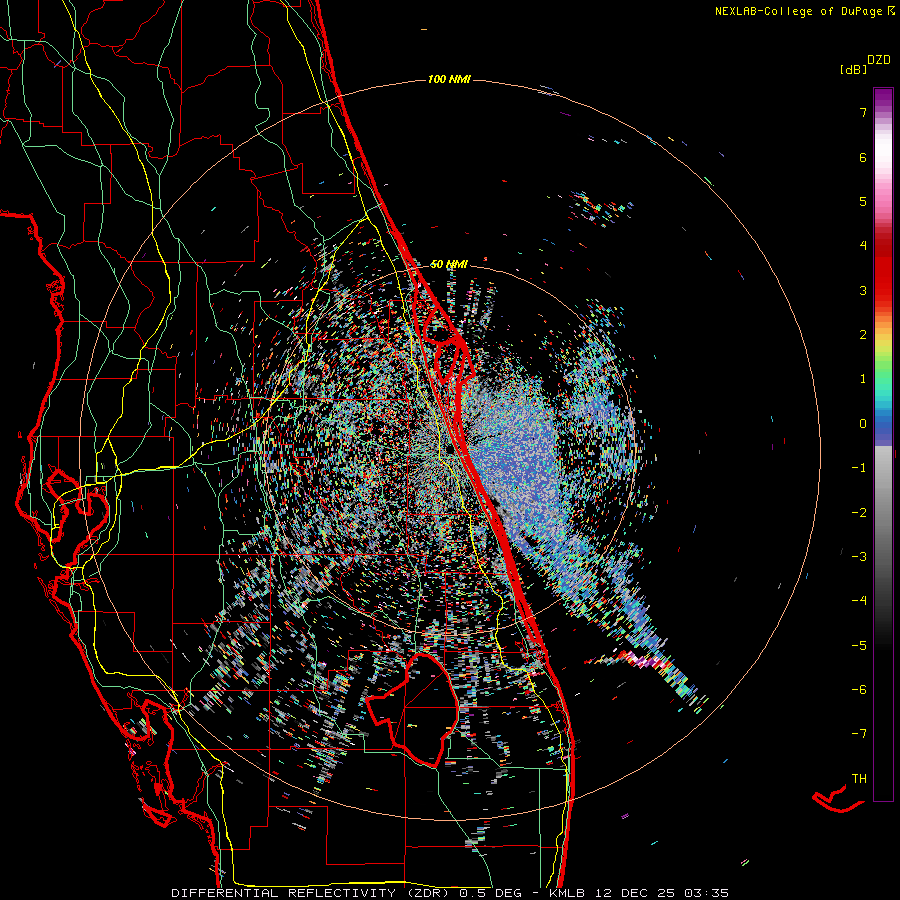Click the -7 label on the color scale
Viewport: 900px width, 900px height.
[859, 734]
